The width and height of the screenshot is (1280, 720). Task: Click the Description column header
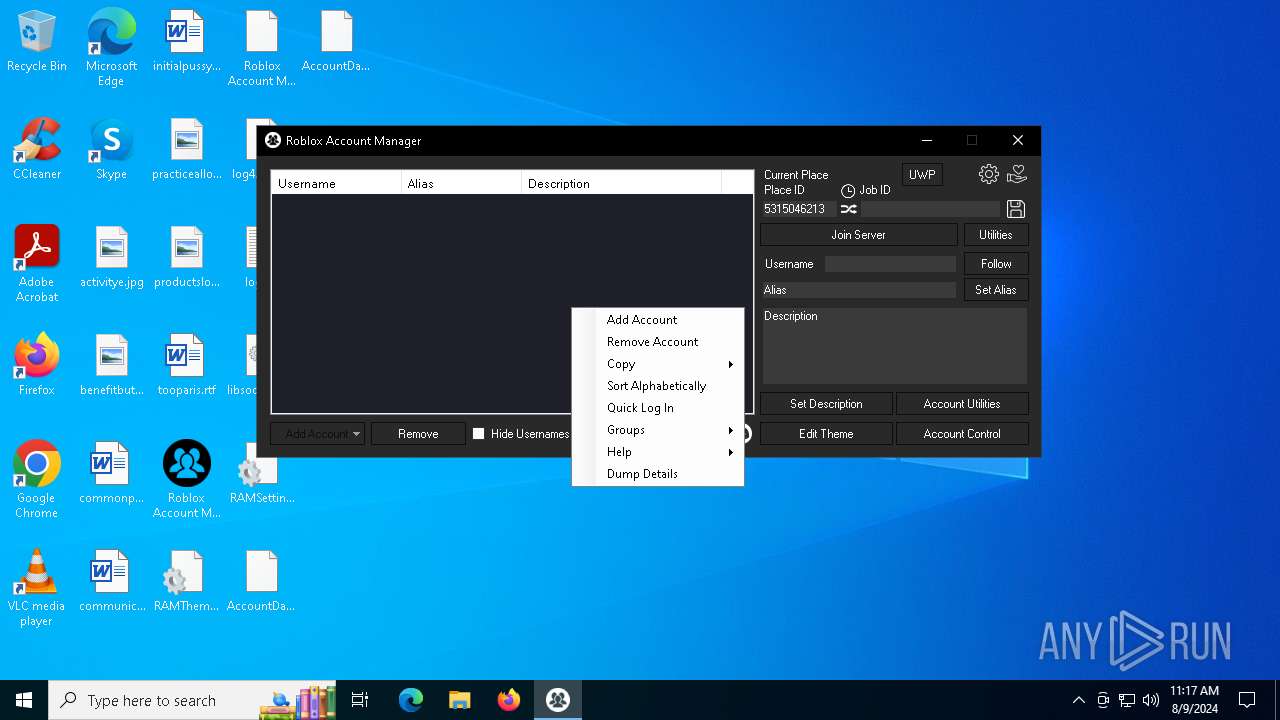[621, 183]
